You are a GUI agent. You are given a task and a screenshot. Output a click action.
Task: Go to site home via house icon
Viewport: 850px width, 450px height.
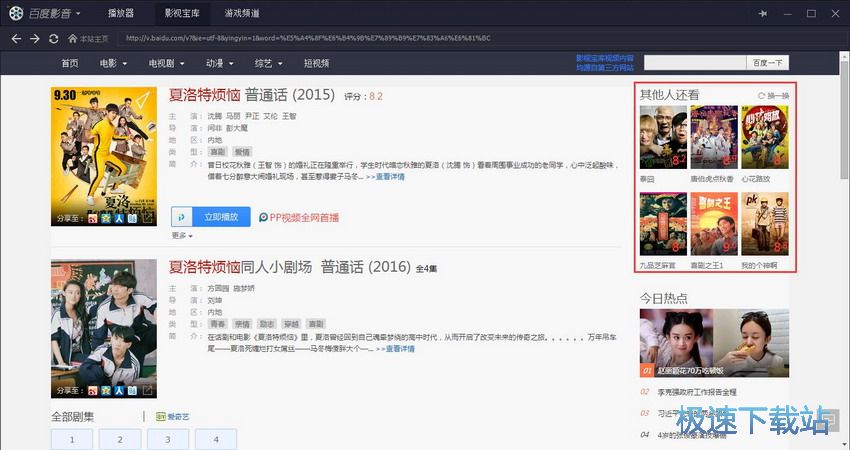(73, 38)
